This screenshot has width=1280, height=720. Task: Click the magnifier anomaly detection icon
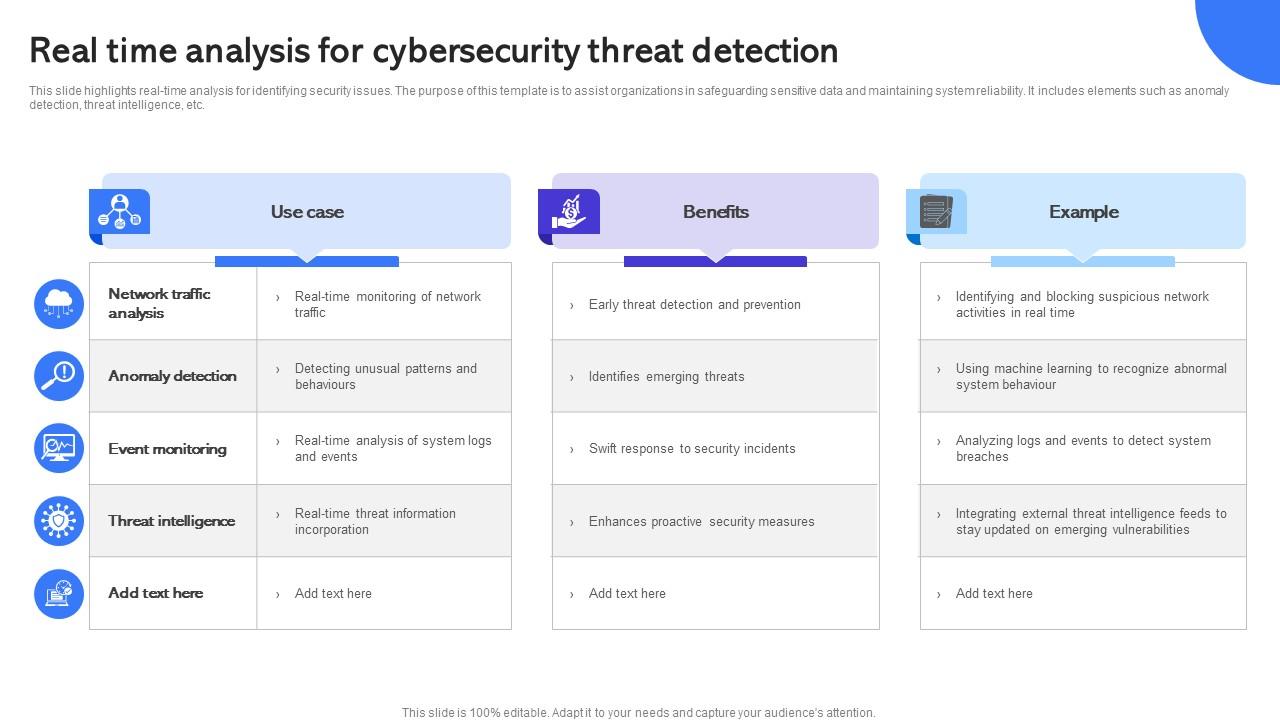click(x=59, y=376)
